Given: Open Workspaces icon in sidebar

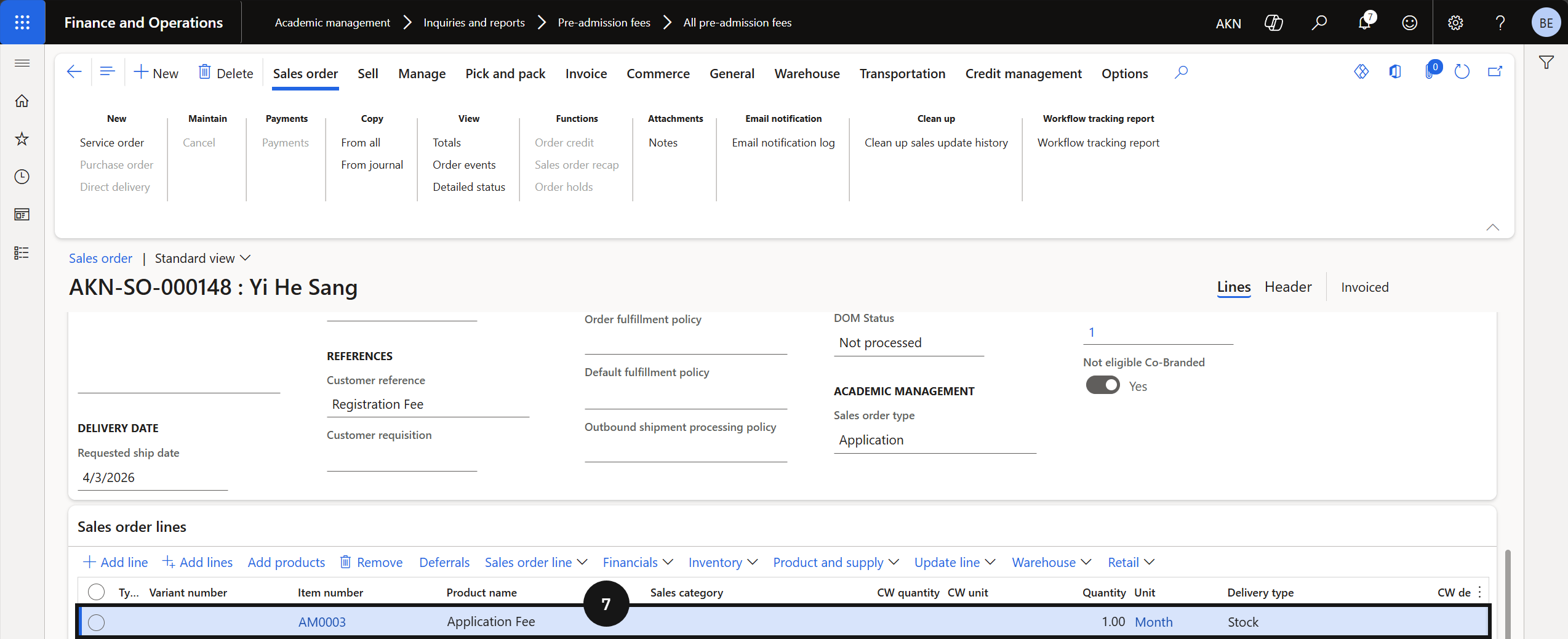Looking at the screenshot, I should point(22,215).
